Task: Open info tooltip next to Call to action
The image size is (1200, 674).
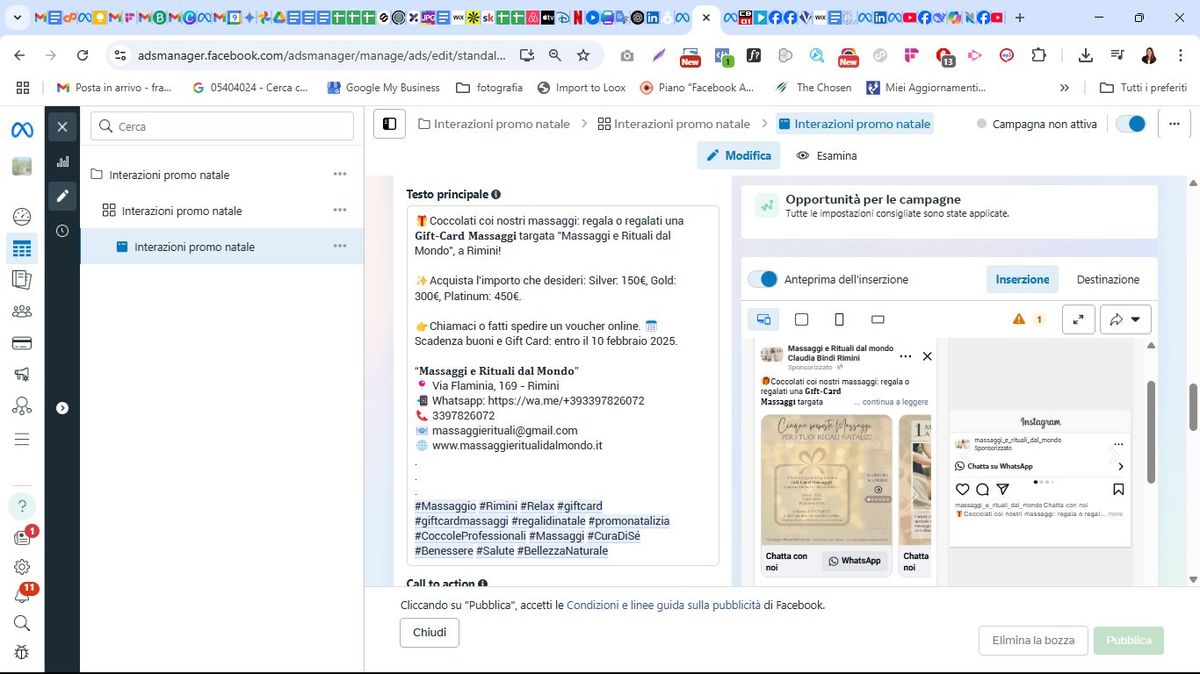Action: 483,583
